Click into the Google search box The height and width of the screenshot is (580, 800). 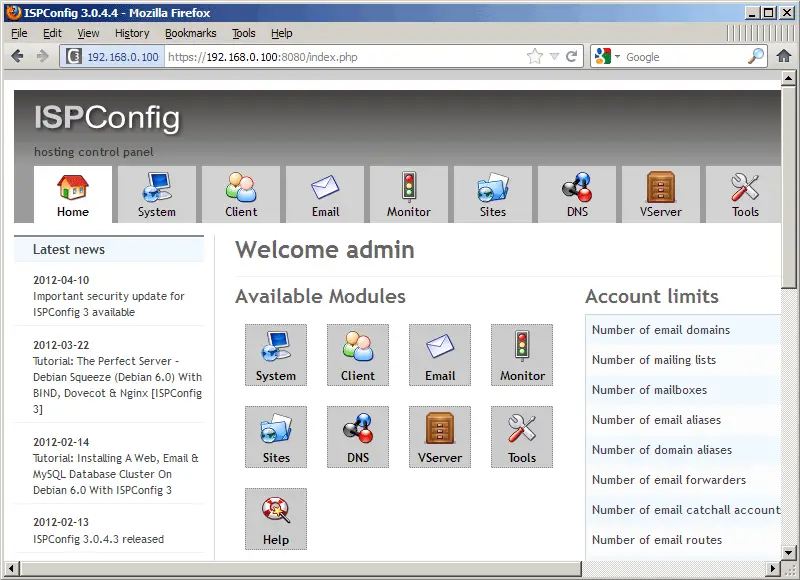684,57
